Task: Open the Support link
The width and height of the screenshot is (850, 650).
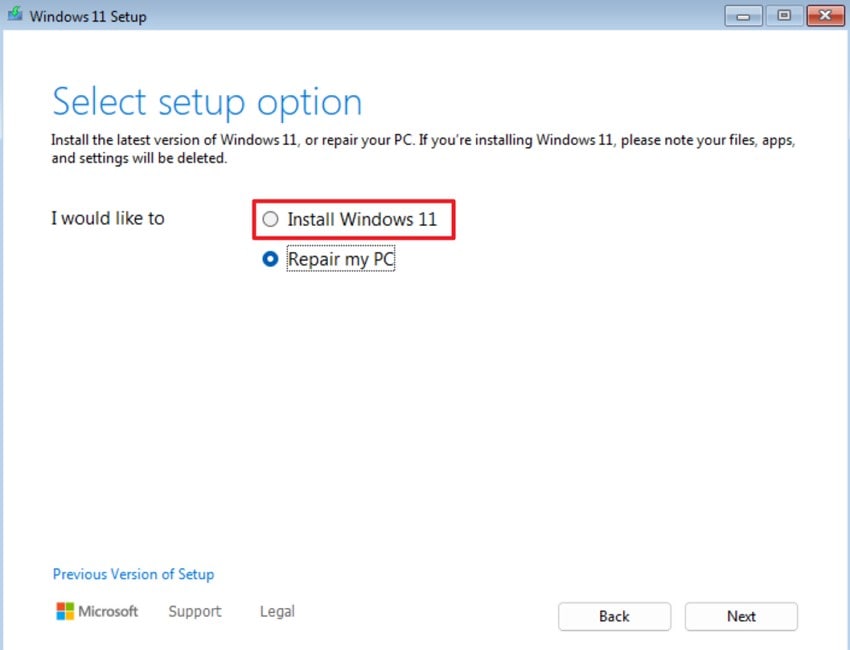Action: click(x=195, y=612)
